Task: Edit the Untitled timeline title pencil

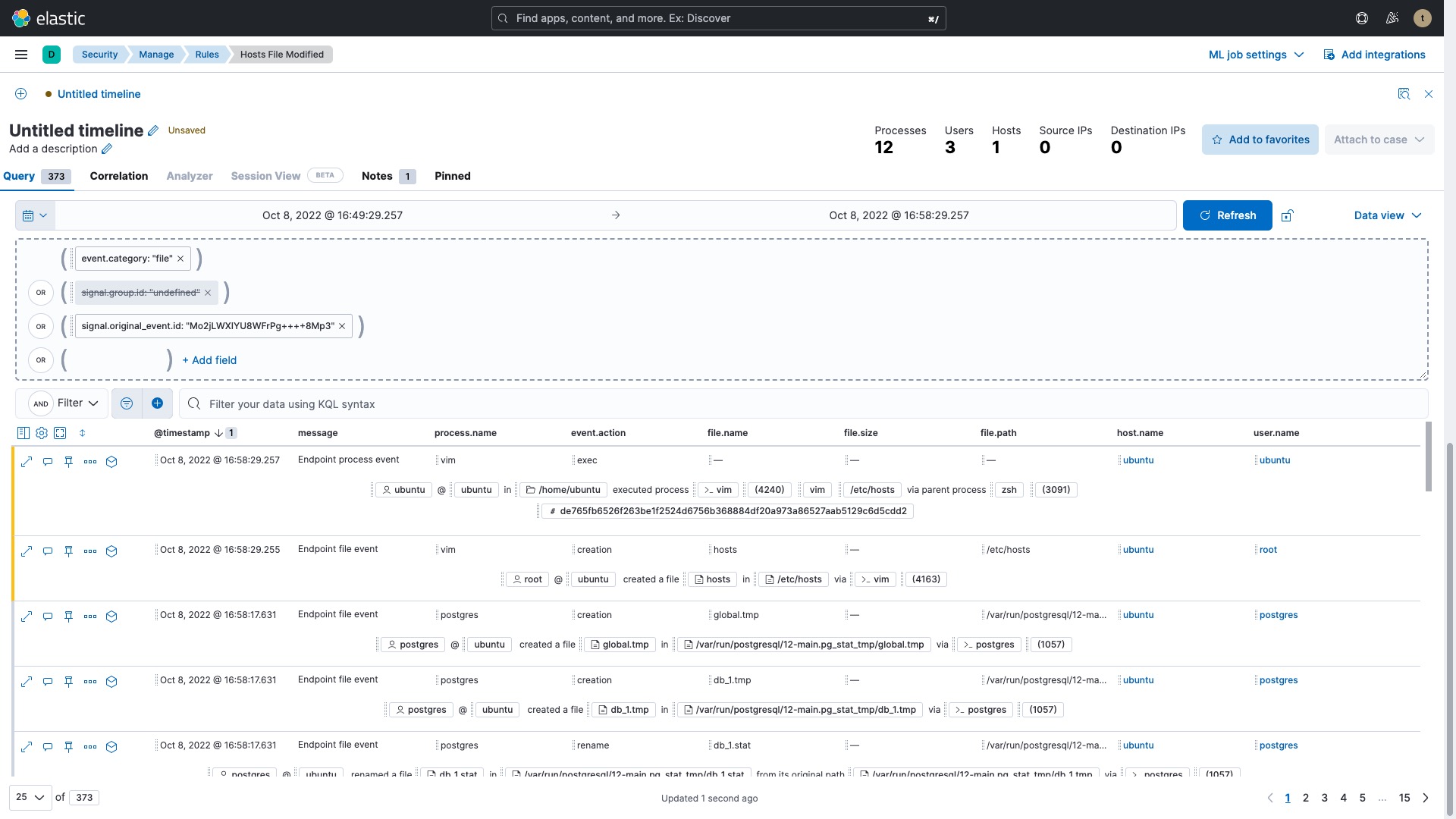Action: click(x=153, y=130)
